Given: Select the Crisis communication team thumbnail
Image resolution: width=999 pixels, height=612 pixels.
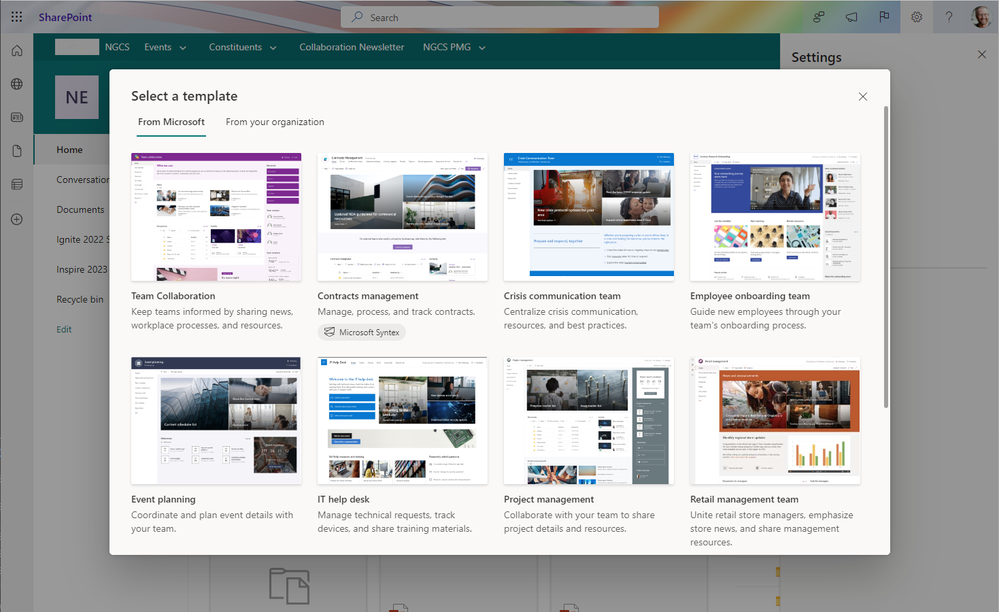Looking at the screenshot, I should 589,217.
